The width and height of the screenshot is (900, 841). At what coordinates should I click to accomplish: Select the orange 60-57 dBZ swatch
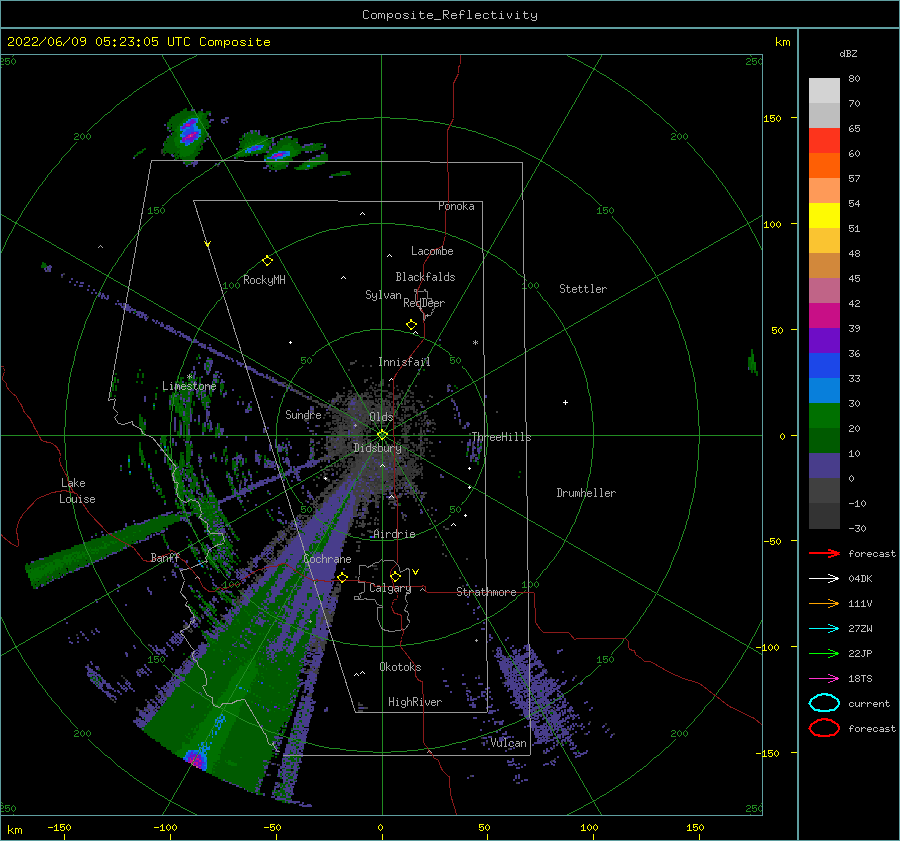824,166
